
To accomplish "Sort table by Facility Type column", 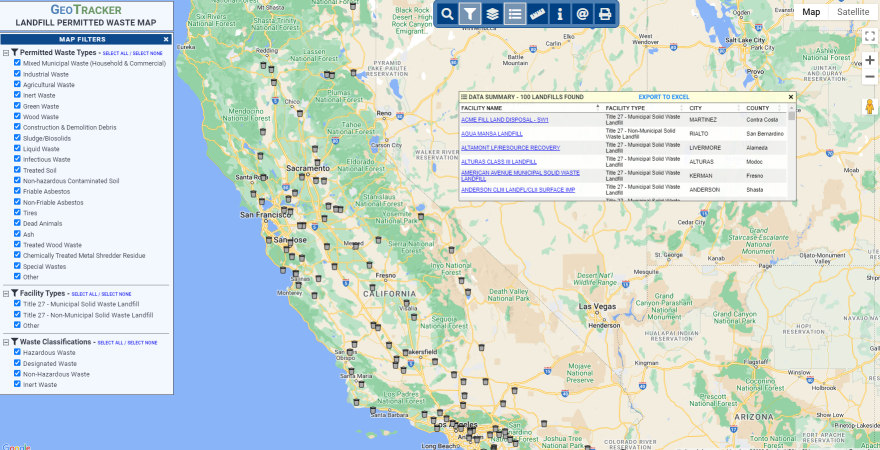I will click(x=644, y=108).
